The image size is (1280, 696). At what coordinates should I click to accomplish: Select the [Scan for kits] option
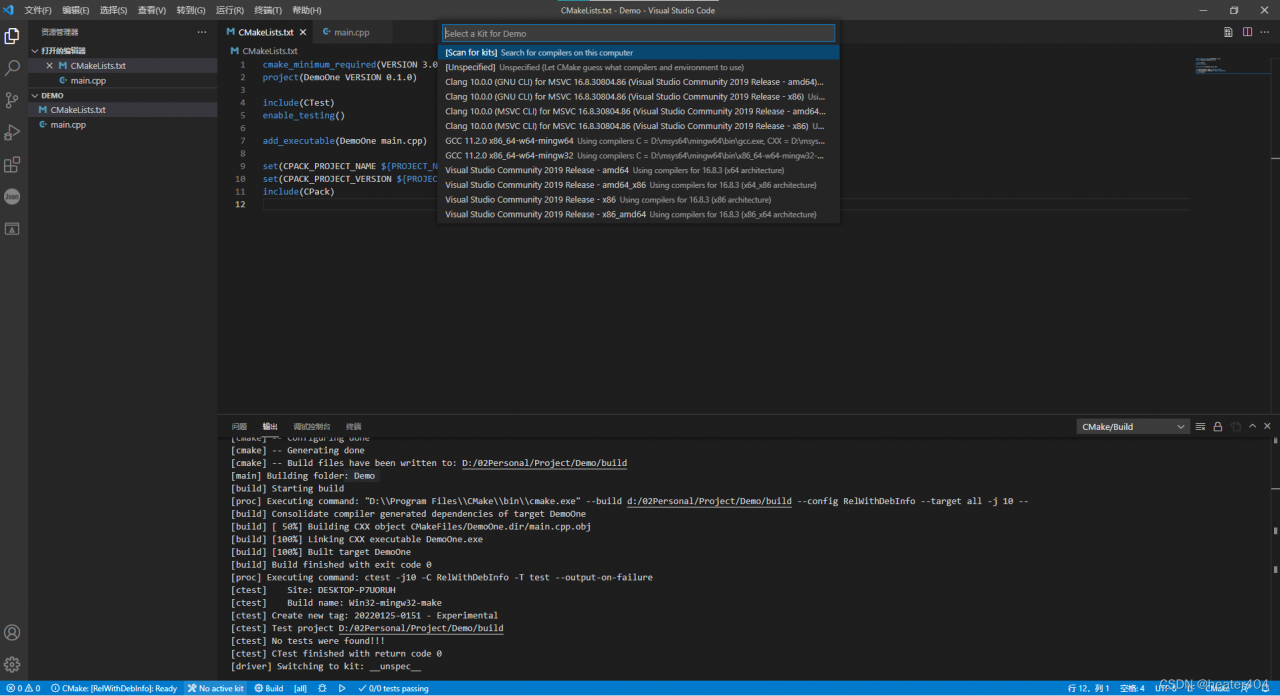[638, 52]
